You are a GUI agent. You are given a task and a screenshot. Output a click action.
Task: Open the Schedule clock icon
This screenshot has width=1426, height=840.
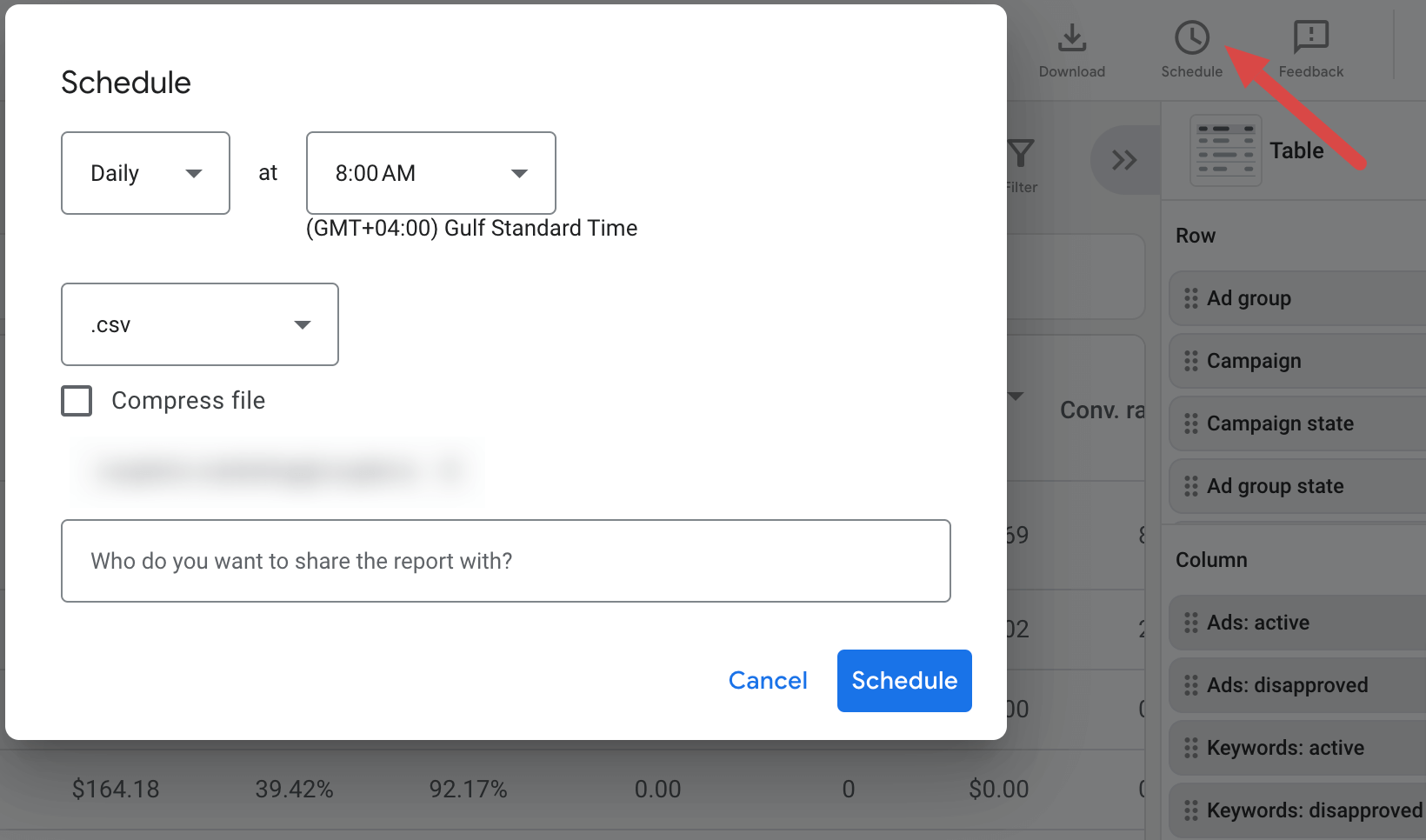pos(1192,38)
